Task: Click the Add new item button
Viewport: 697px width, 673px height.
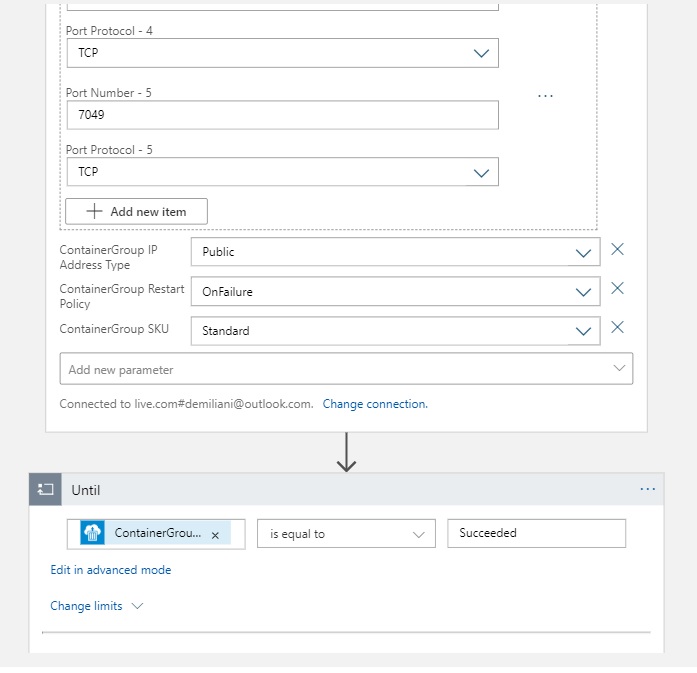Action: (136, 211)
